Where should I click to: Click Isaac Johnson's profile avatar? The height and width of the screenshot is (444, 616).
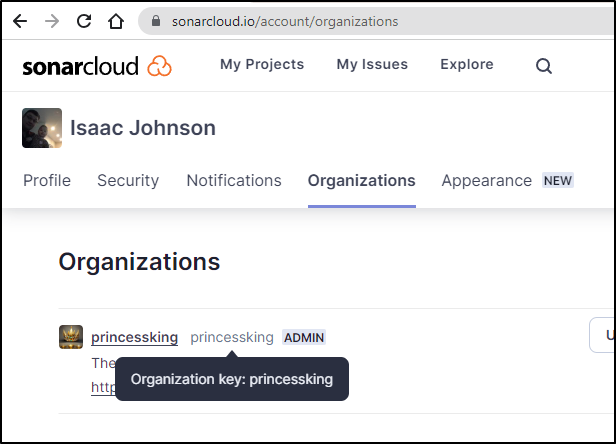click(42, 128)
